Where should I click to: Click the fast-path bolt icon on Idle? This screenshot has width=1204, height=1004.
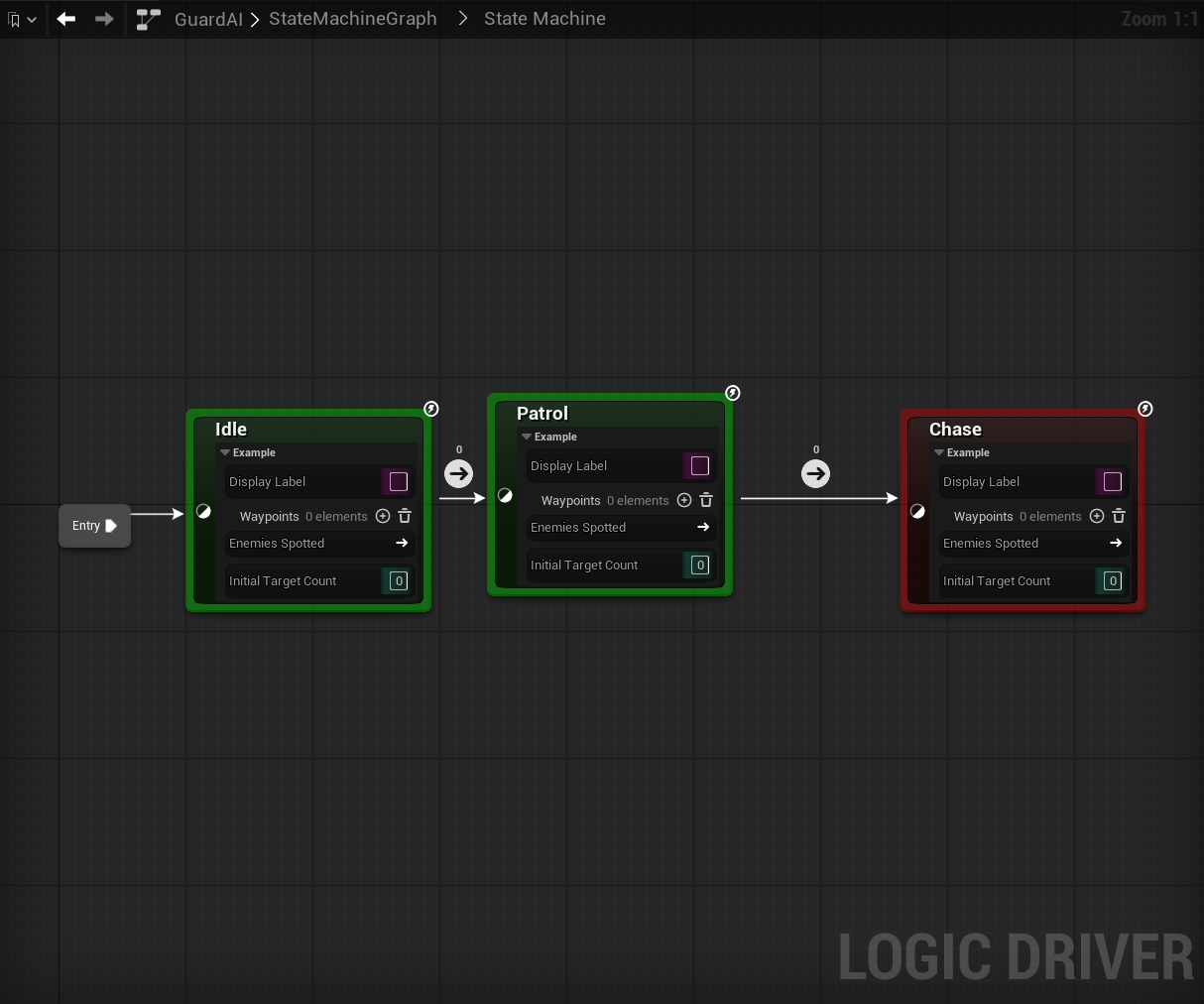point(431,409)
